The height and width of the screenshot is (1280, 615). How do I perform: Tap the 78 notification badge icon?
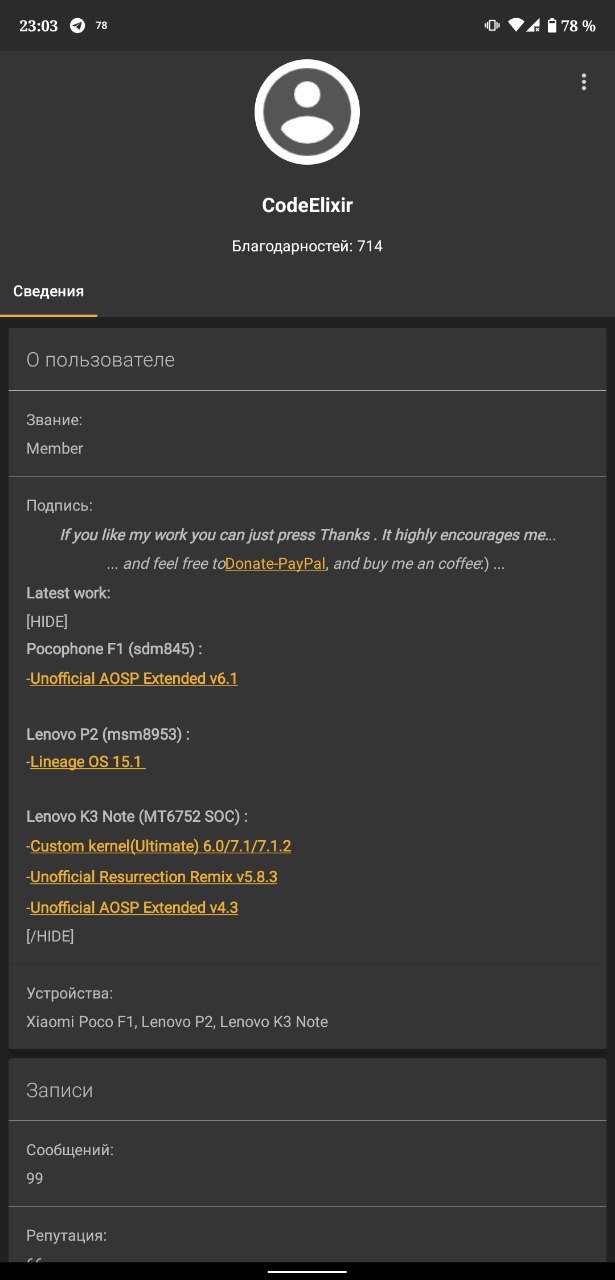(x=101, y=26)
